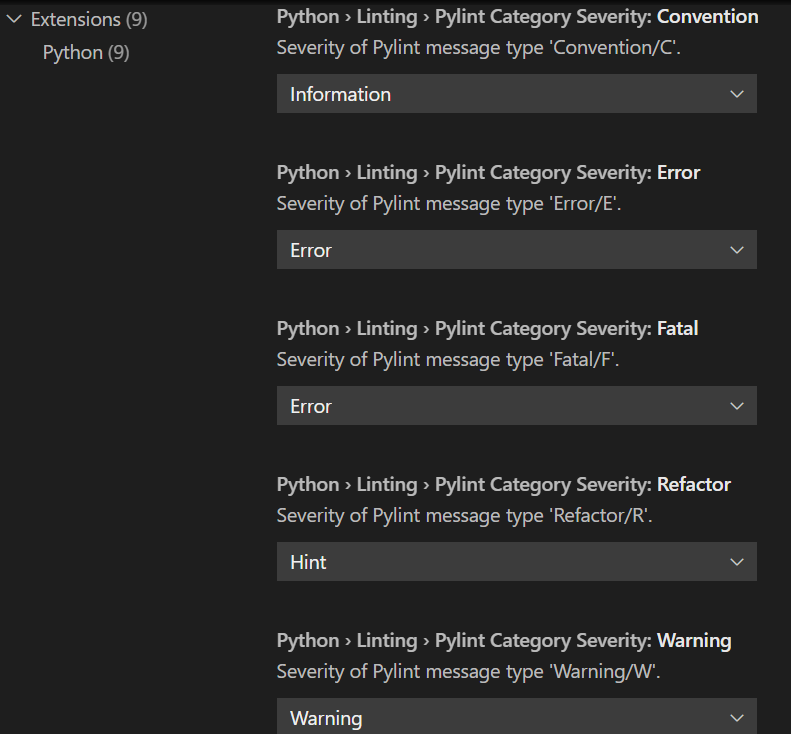Click the Pylint Category Severity: Error setting title
Image resolution: width=791 pixels, height=734 pixels.
488,172
